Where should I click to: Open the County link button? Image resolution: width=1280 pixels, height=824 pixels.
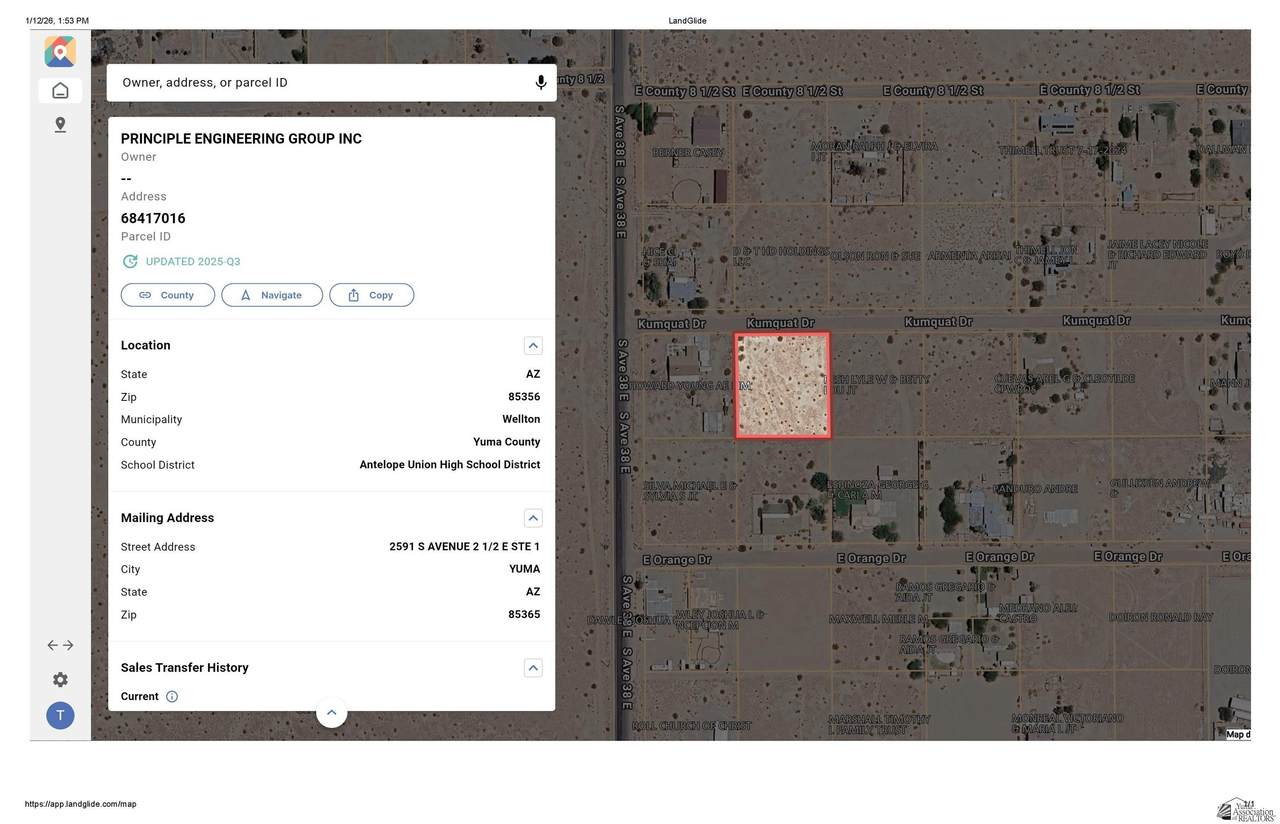pyautogui.click(x=167, y=295)
